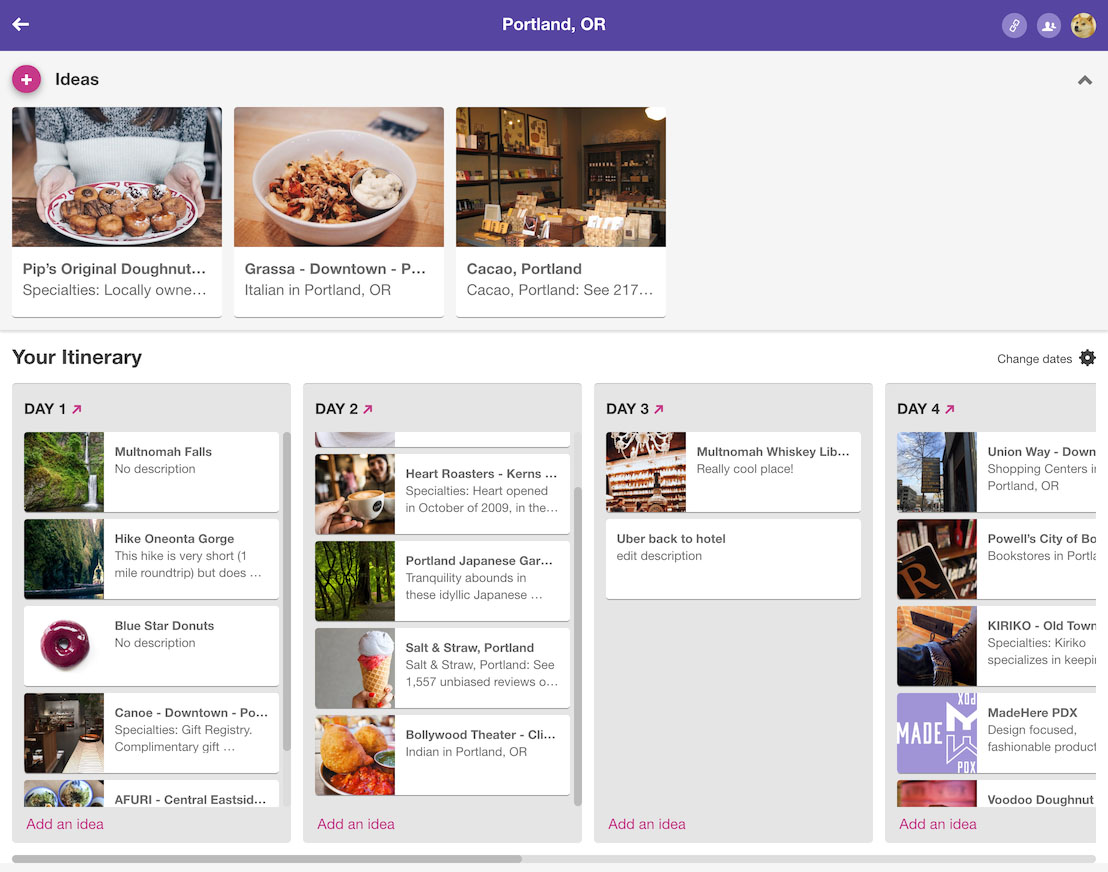Select the Pip's Original Doughnuts title

click(x=114, y=269)
